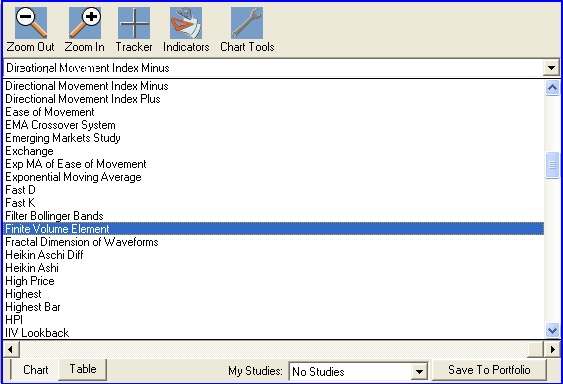Open the My Studies dropdown
The height and width of the screenshot is (384, 563).
point(419,371)
